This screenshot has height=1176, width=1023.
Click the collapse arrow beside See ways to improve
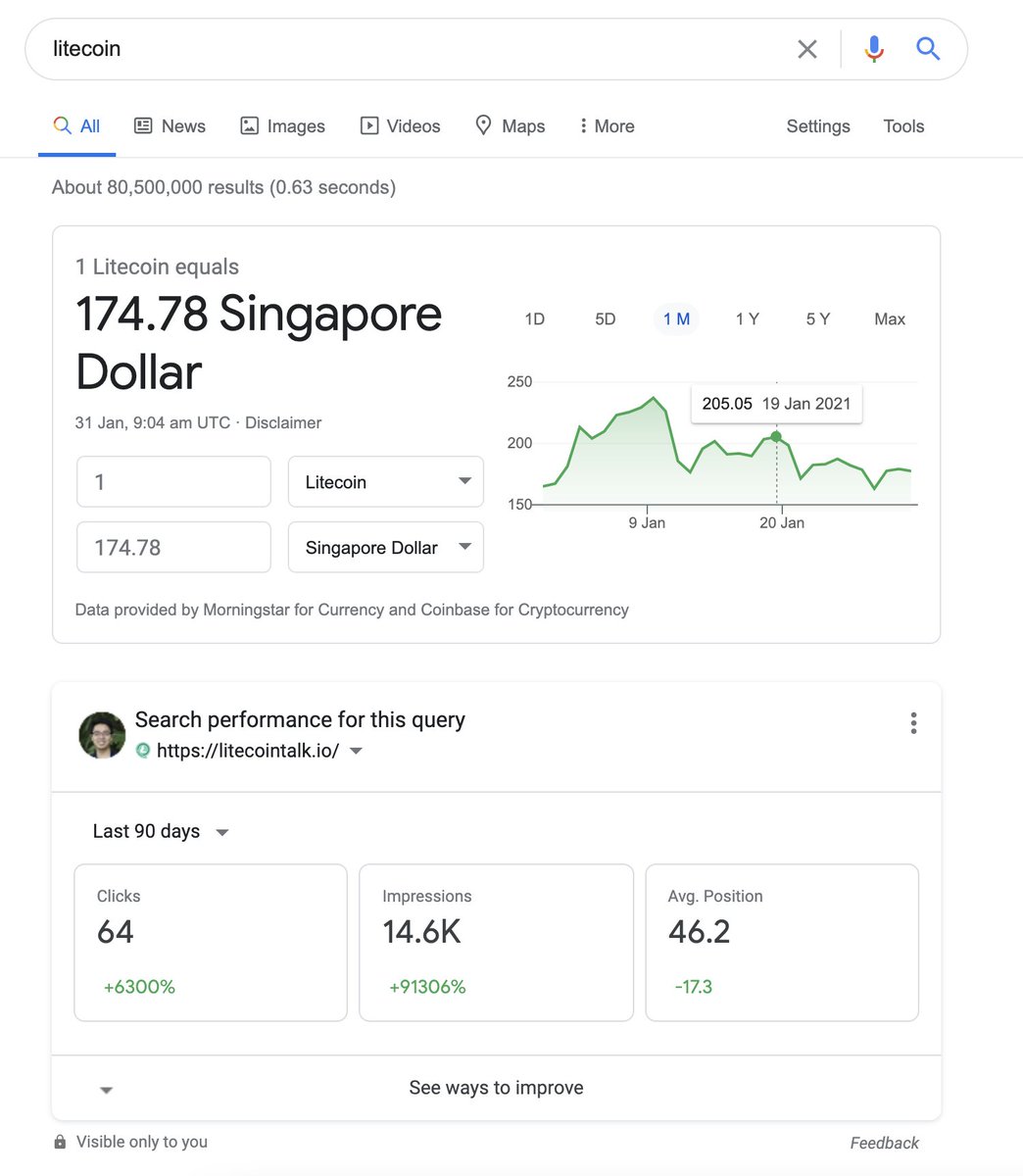click(x=106, y=1090)
